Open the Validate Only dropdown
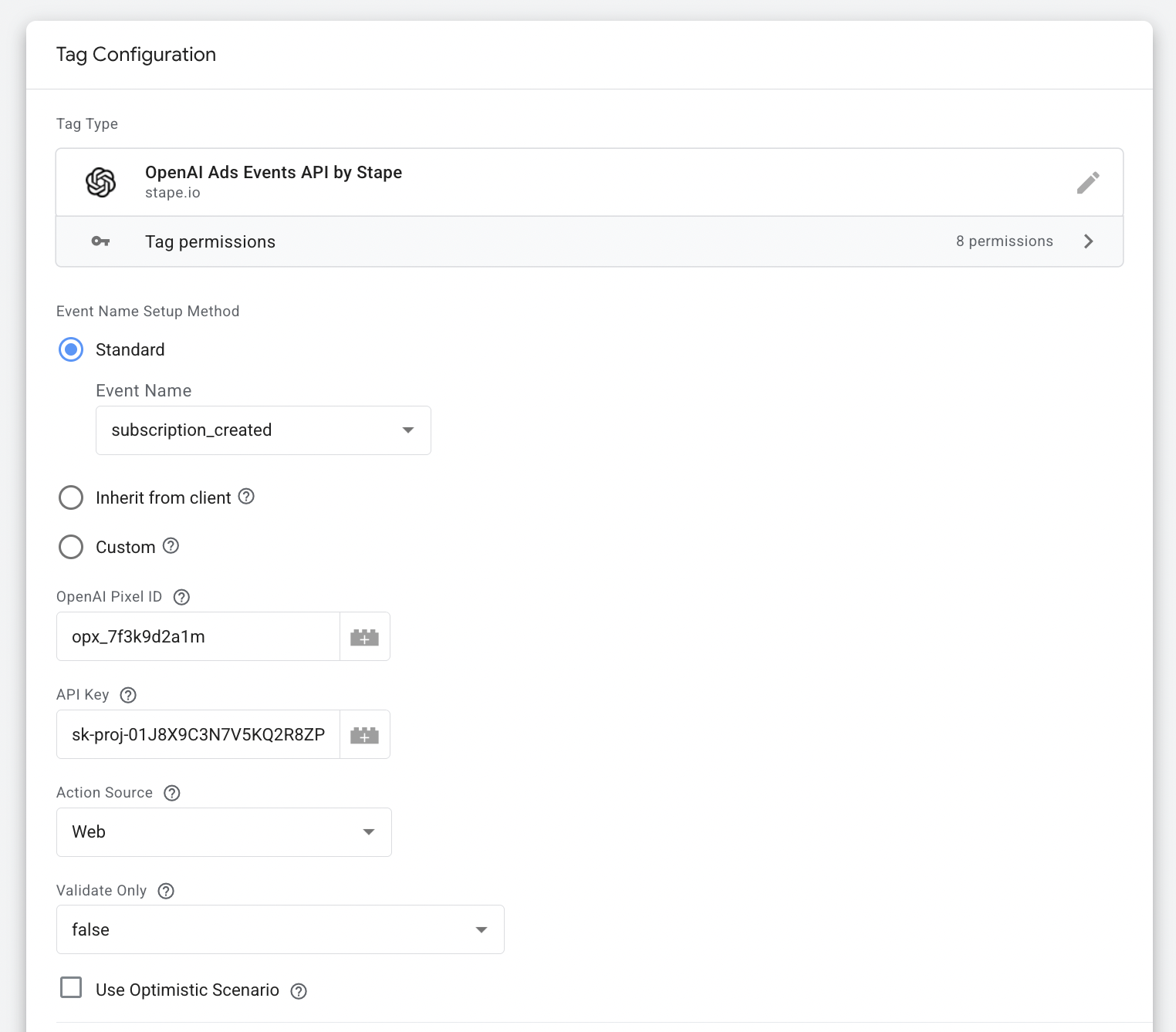Image resolution: width=1176 pixels, height=1032 pixels. tap(280, 929)
